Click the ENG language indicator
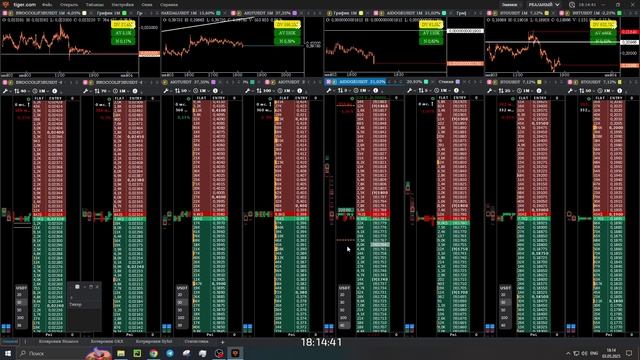The width and height of the screenshot is (640, 360). point(594,353)
